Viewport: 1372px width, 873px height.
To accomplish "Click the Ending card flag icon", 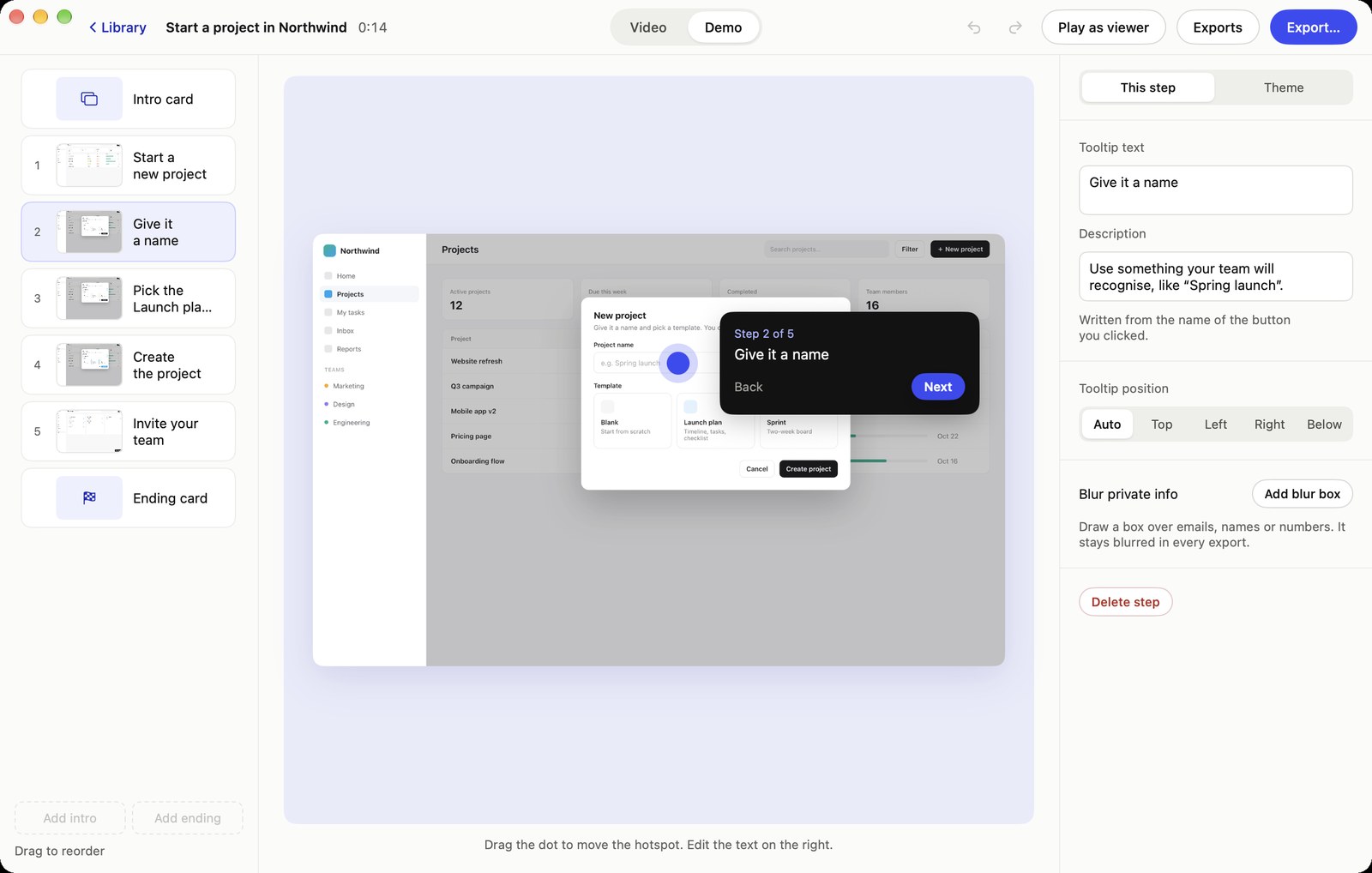I will 89,497.
